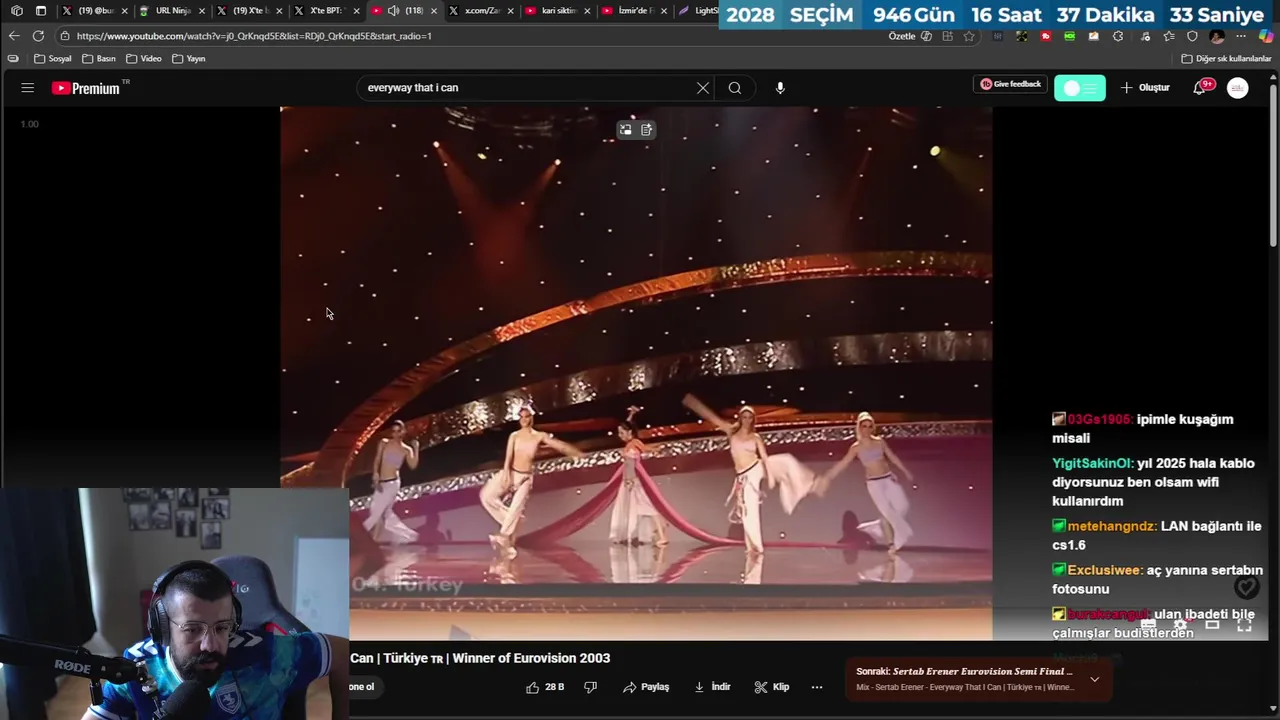Open the tab actions menu icon

click(41, 11)
